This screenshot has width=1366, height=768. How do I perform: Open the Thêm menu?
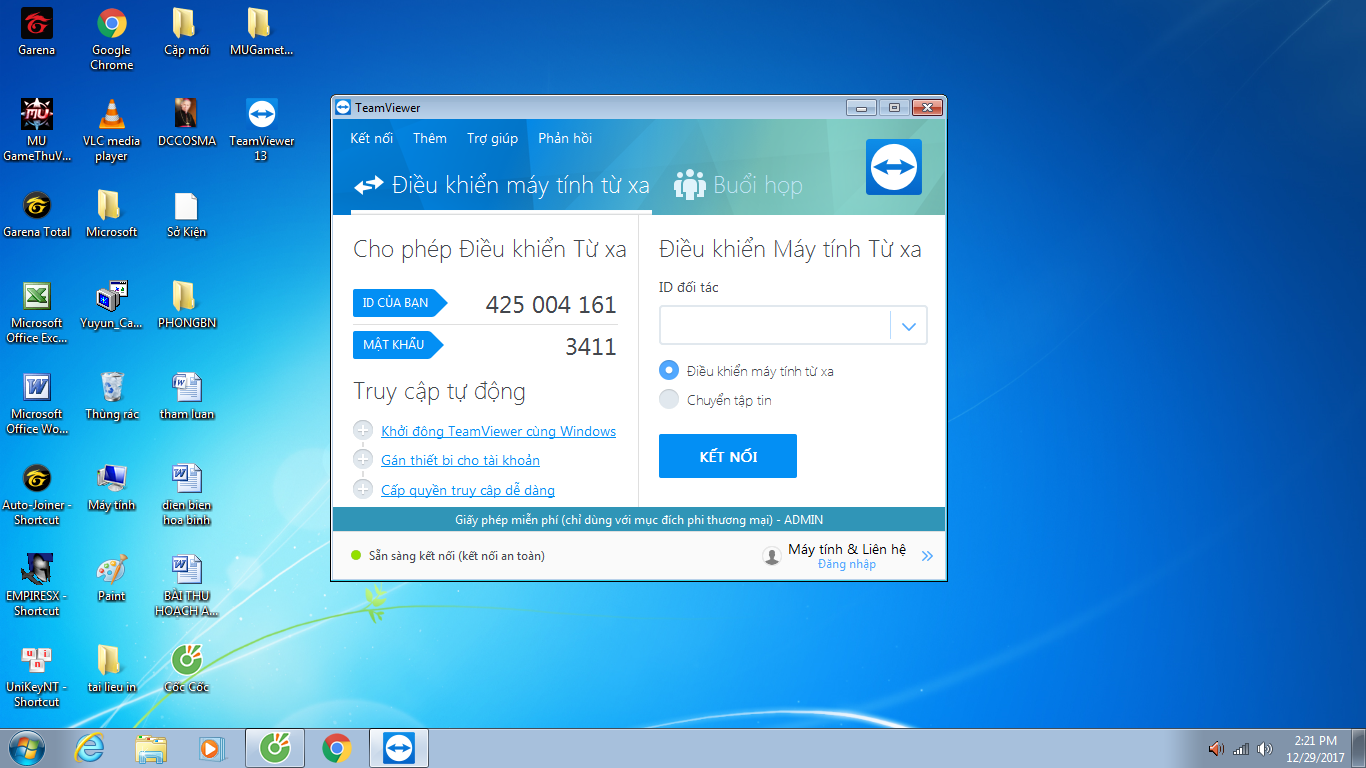(430, 138)
